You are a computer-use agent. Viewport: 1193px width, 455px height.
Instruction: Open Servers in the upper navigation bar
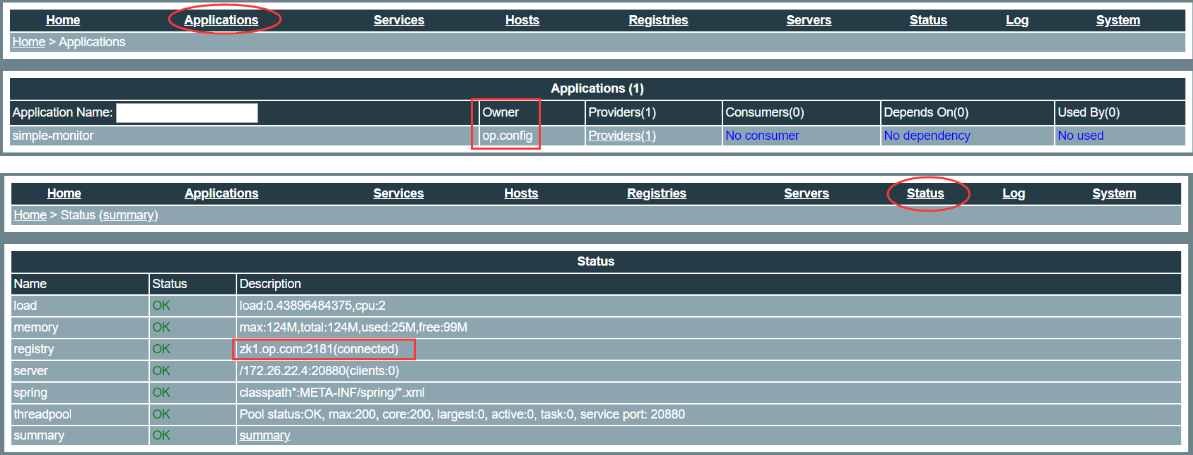point(809,21)
